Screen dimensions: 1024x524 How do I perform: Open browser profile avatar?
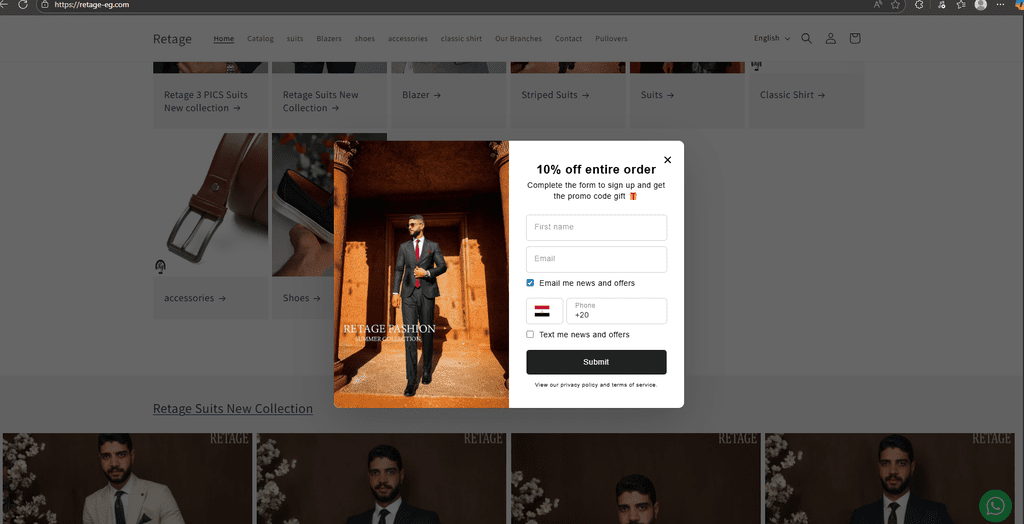(x=980, y=5)
